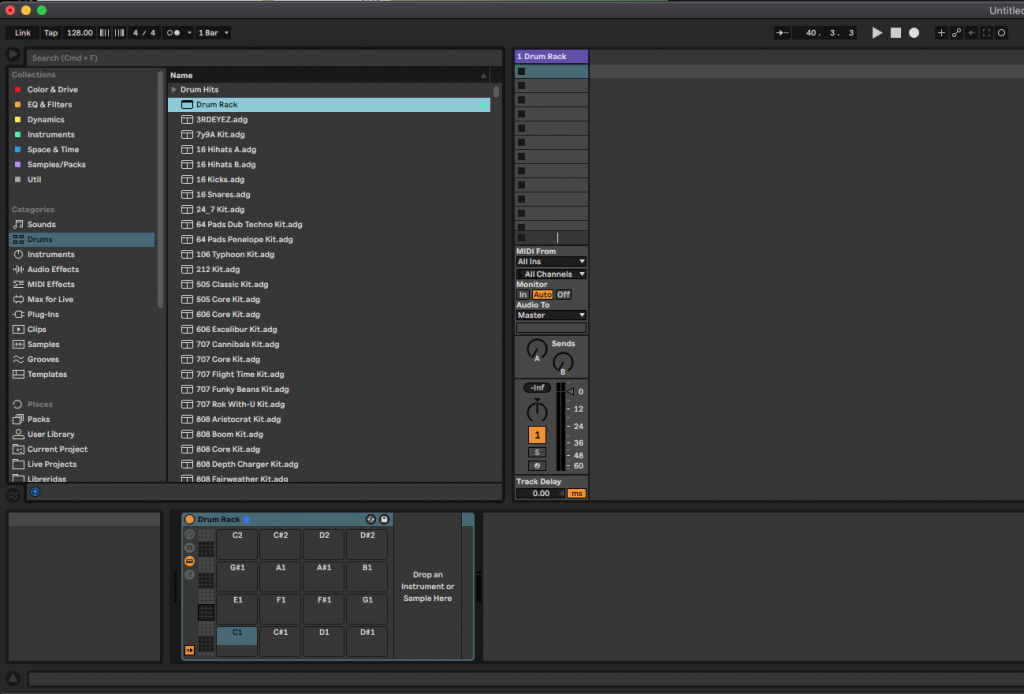The image size is (1024, 694).
Task: Select the EQ & Filters collection
Action: click(x=50, y=104)
